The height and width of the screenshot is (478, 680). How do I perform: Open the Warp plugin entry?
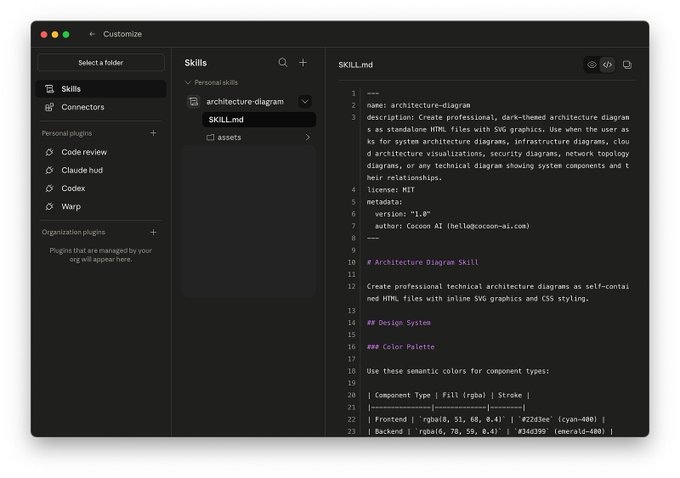[101, 206]
